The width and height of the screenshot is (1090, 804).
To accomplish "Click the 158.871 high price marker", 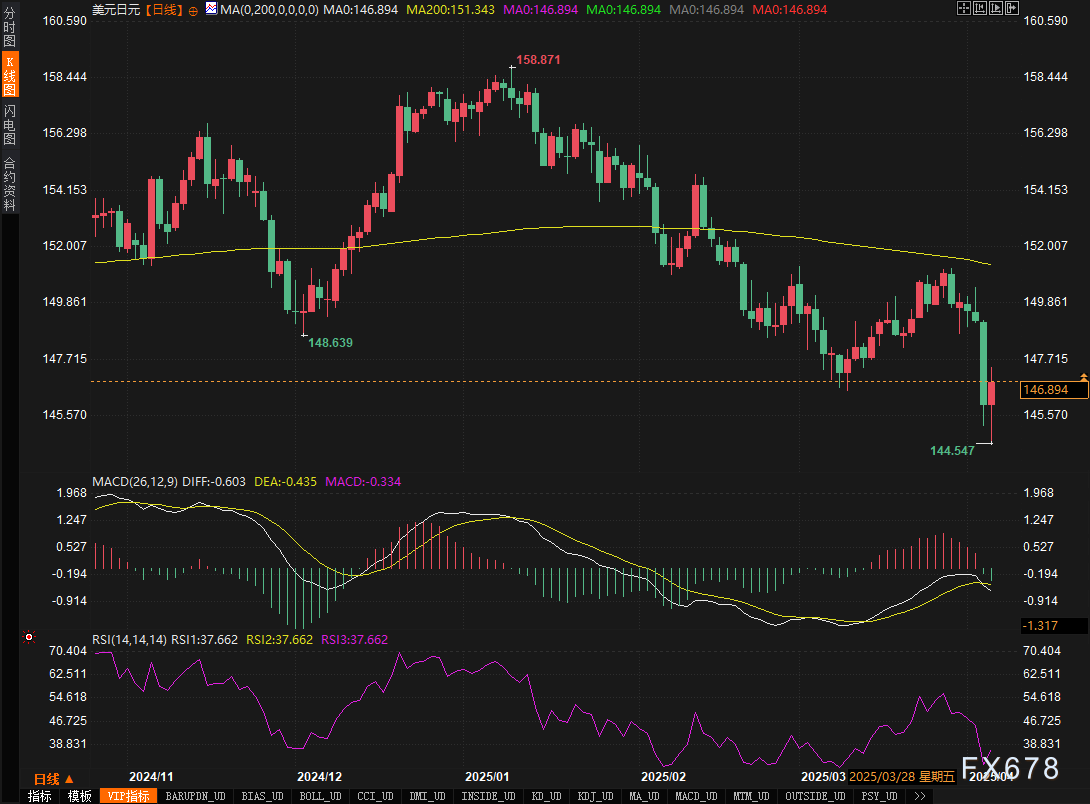I will (538, 60).
